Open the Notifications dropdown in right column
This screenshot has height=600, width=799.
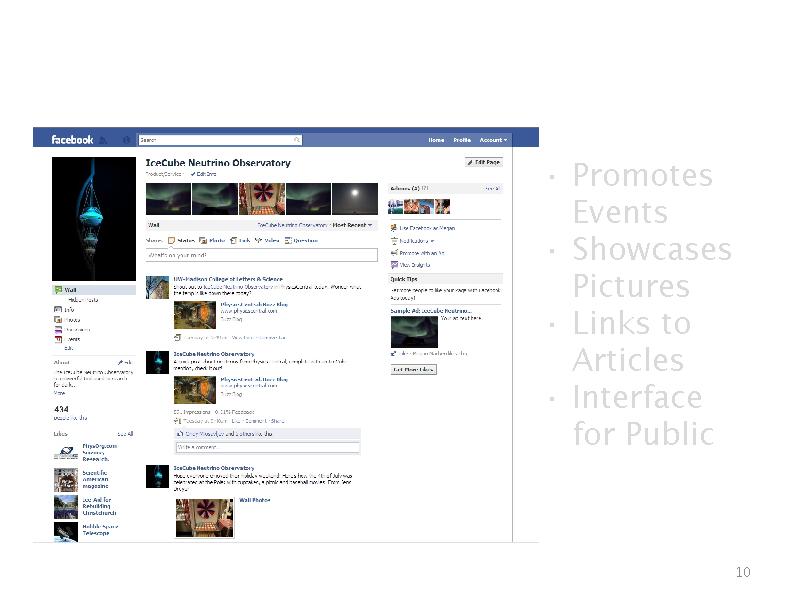[413, 241]
